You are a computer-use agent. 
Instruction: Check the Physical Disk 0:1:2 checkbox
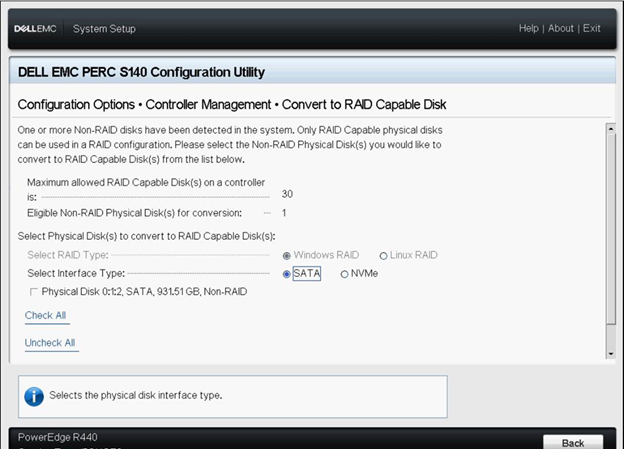[33, 292]
